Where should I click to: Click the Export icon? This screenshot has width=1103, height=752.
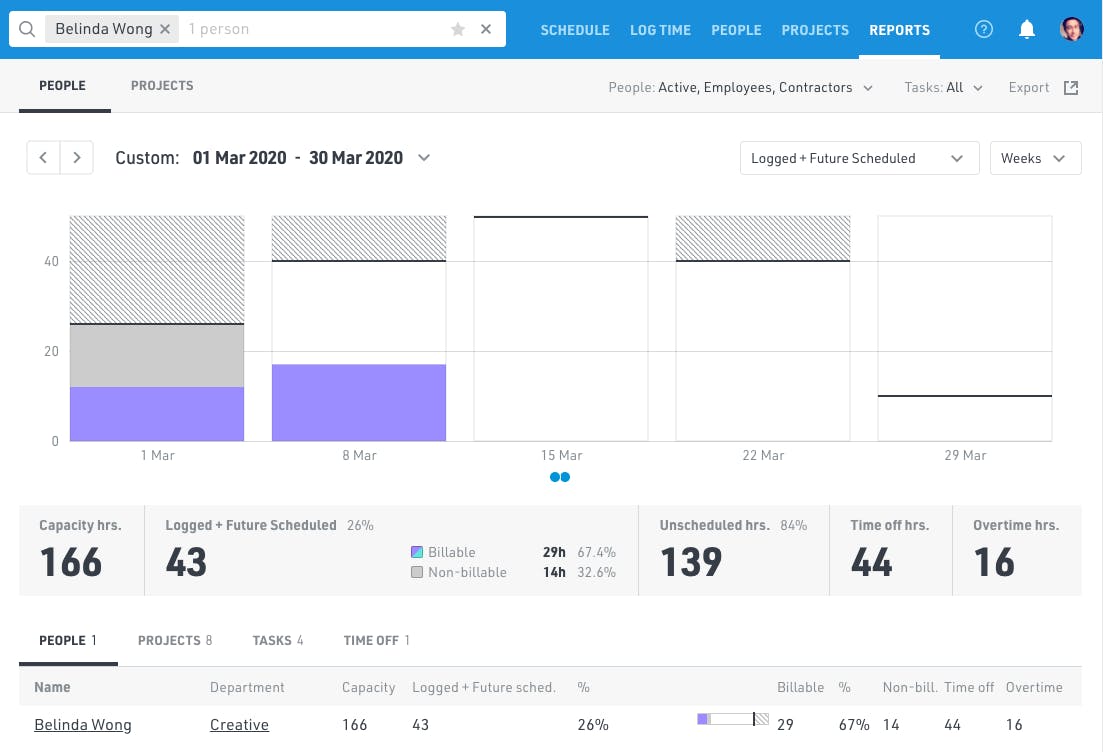pyautogui.click(x=1070, y=87)
